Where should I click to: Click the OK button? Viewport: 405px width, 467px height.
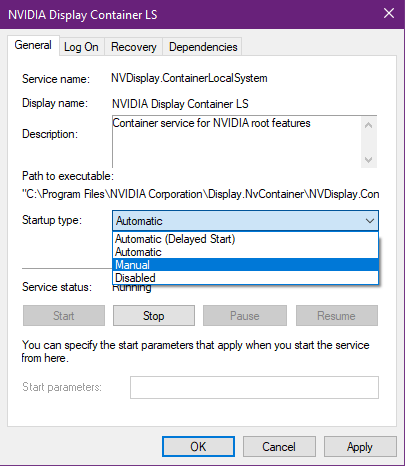tap(198, 447)
